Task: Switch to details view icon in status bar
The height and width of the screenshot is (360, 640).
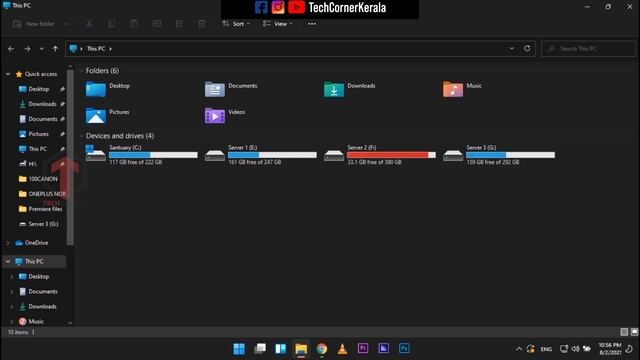Action: (x=624, y=332)
